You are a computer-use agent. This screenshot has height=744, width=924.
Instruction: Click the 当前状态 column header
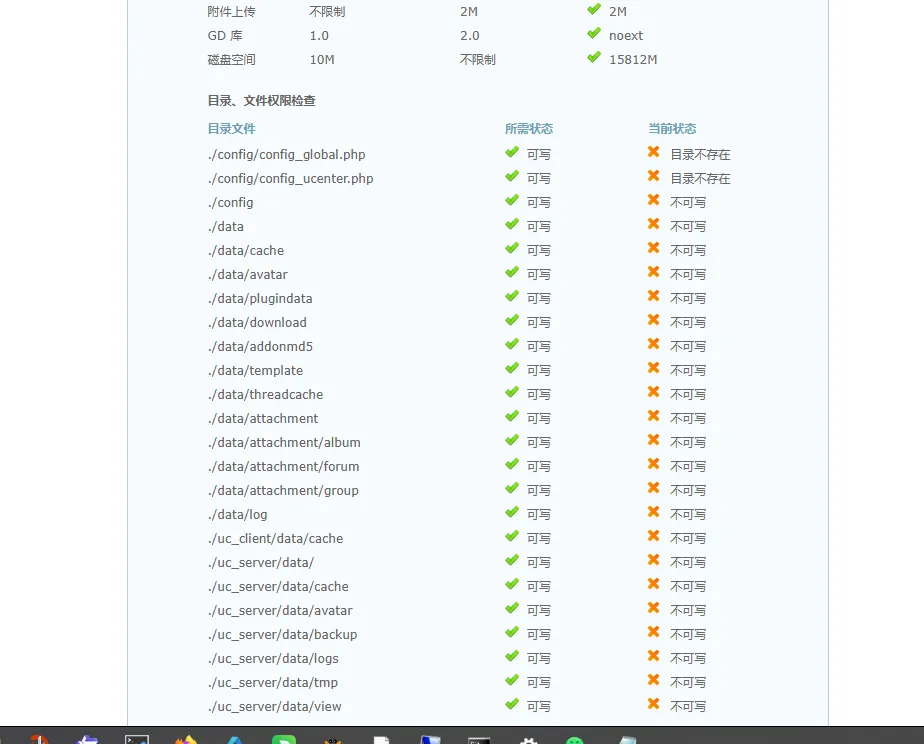pyautogui.click(x=672, y=128)
